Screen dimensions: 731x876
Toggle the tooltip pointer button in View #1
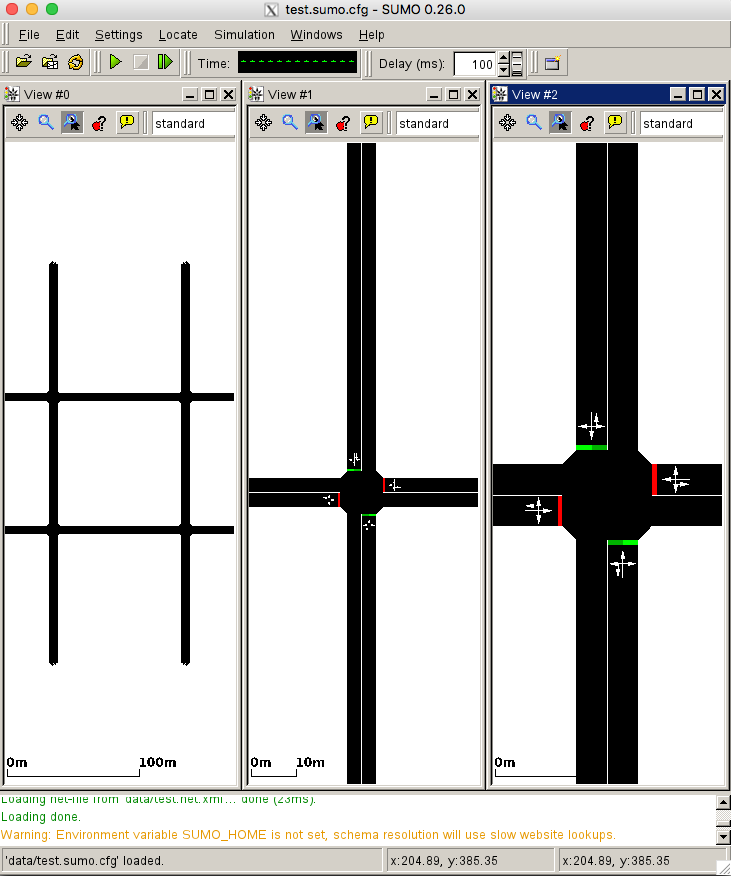click(x=316, y=123)
